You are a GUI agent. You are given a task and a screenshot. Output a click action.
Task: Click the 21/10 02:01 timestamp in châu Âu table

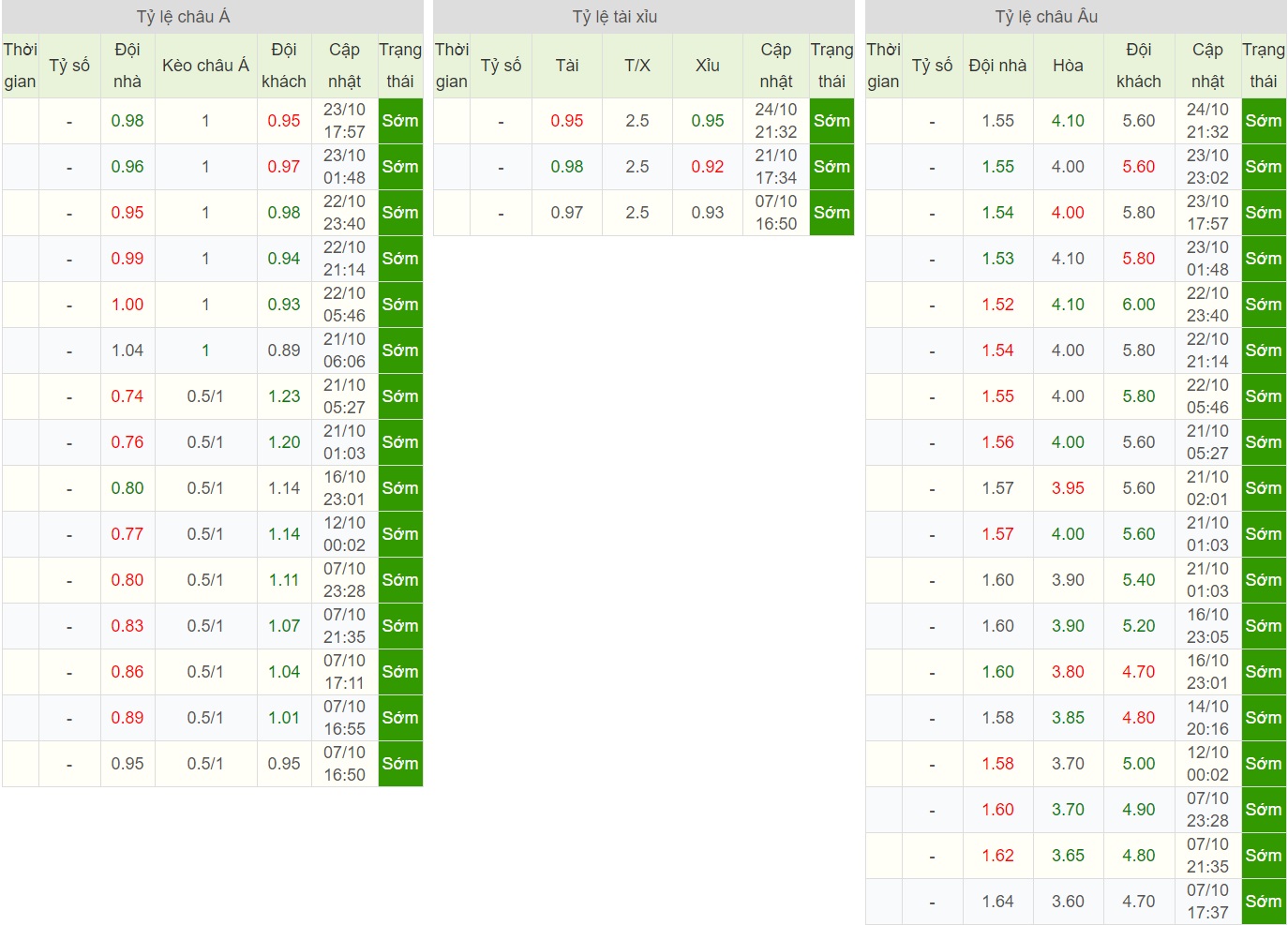(1207, 488)
